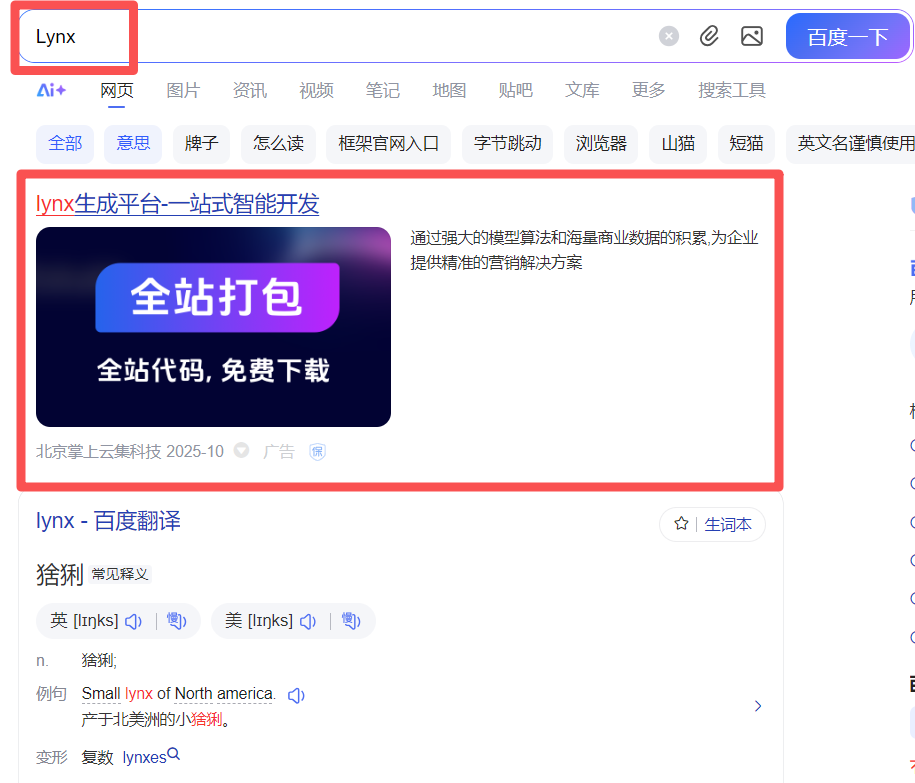Upload a file via the paperclip icon

pyautogui.click(x=710, y=35)
